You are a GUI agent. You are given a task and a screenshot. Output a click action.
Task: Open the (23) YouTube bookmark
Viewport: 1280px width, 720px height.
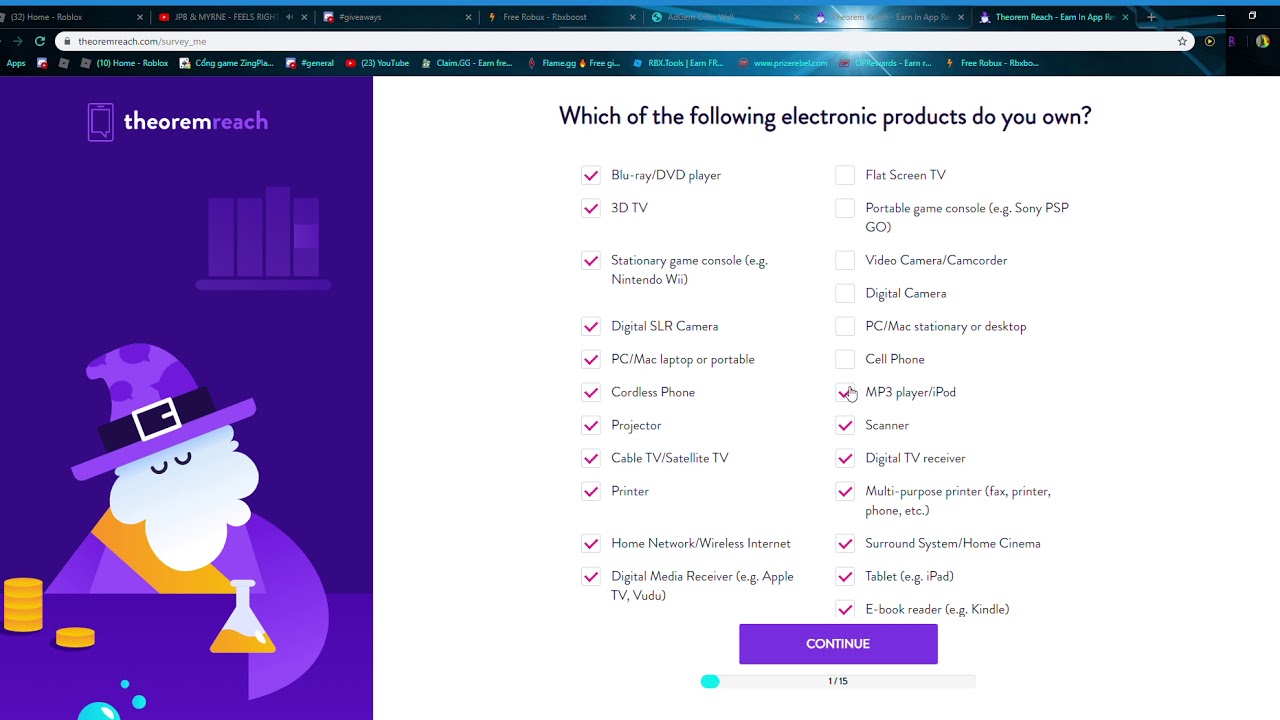click(377, 63)
